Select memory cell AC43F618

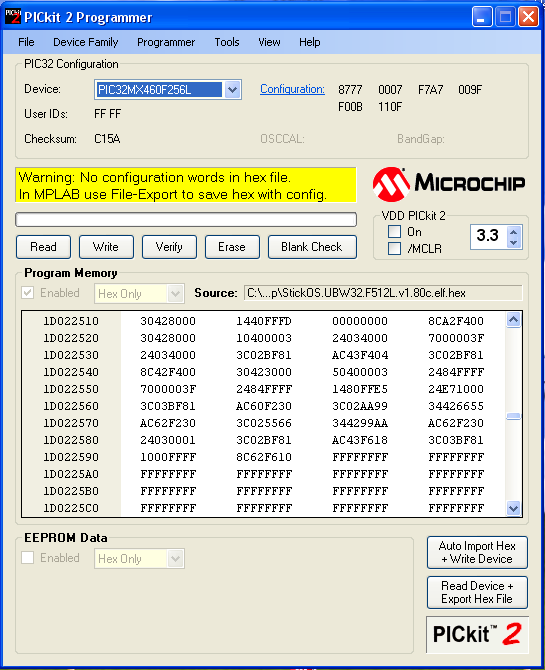coord(360,440)
